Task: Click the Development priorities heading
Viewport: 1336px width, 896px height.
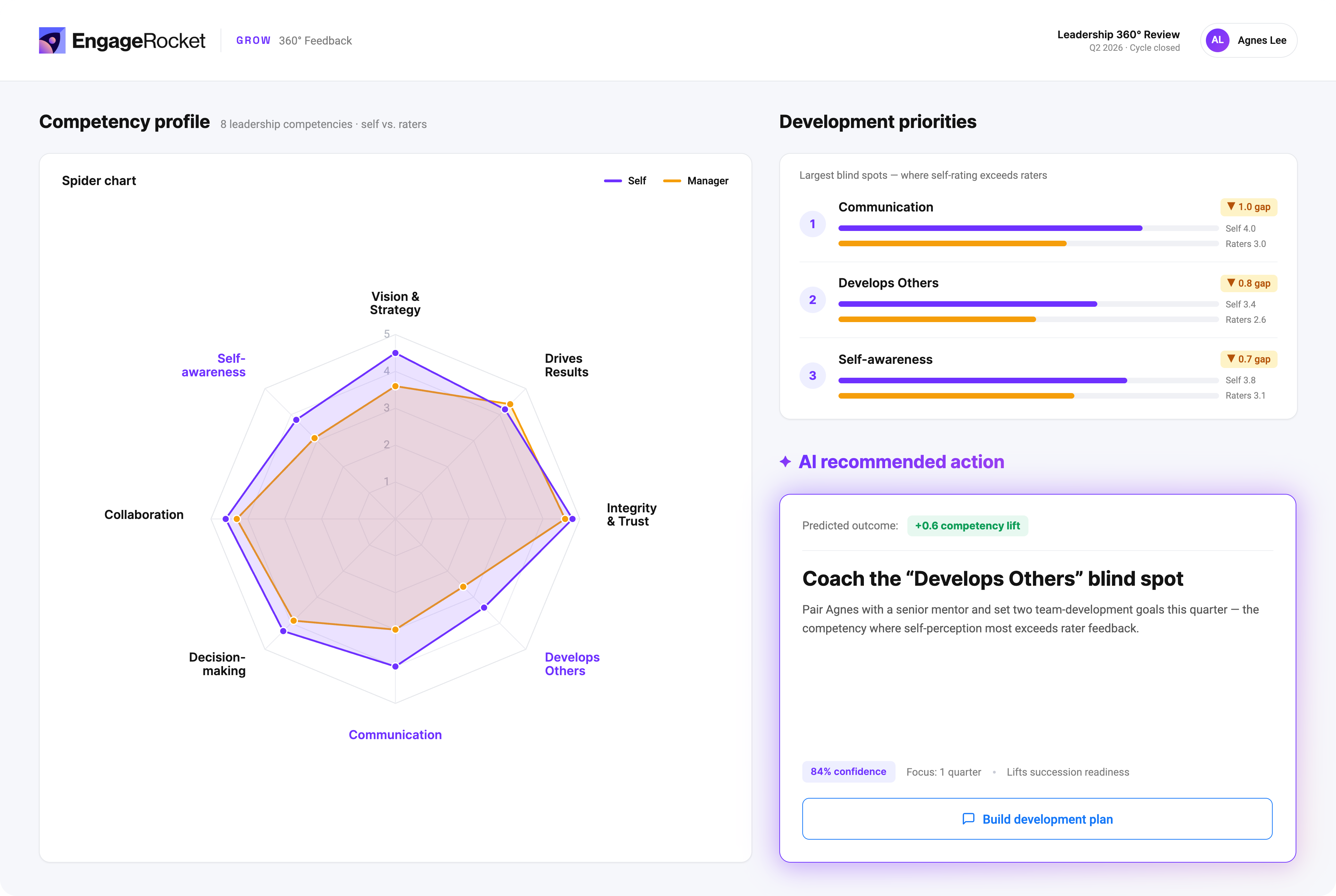Action: (x=878, y=122)
